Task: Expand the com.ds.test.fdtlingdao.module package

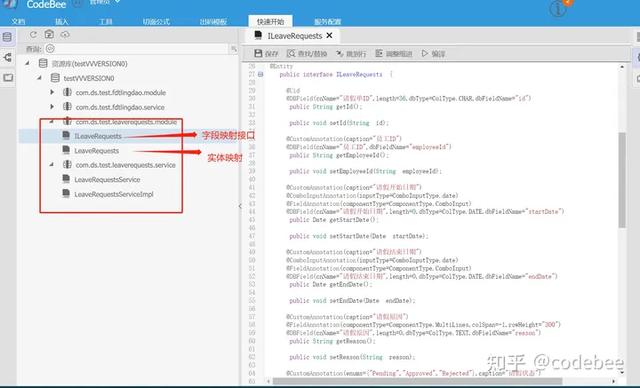Action: (x=52, y=92)
